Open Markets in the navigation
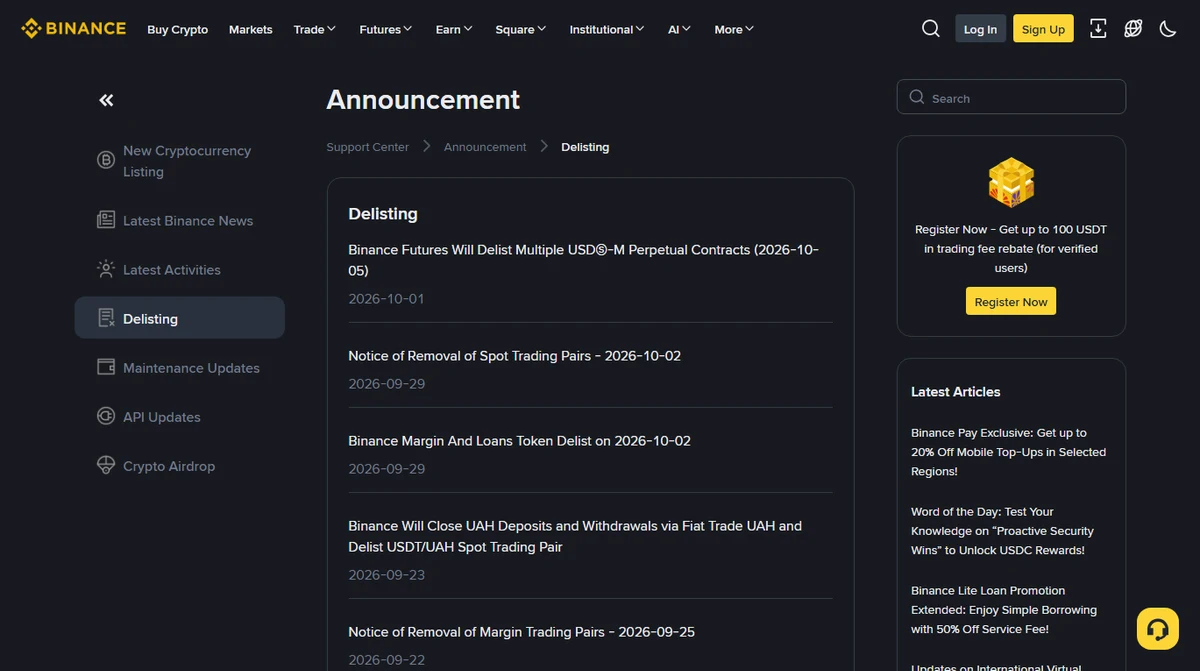 tap(250, 29)
